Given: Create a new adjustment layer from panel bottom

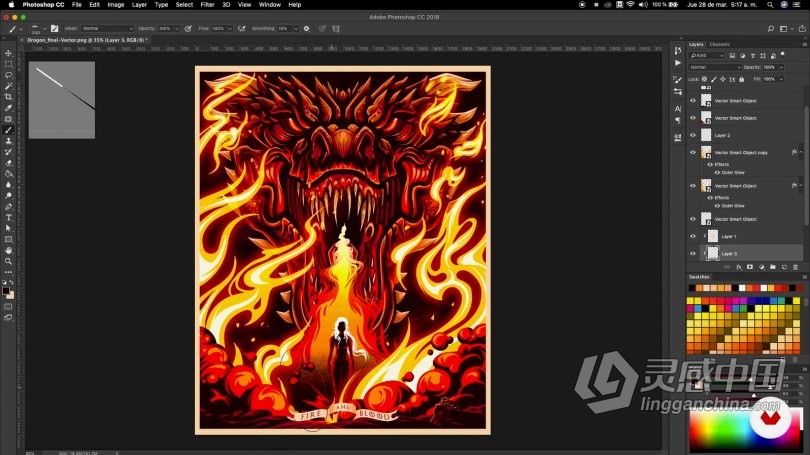Looking at the screenshot, I should click(761, 267).
